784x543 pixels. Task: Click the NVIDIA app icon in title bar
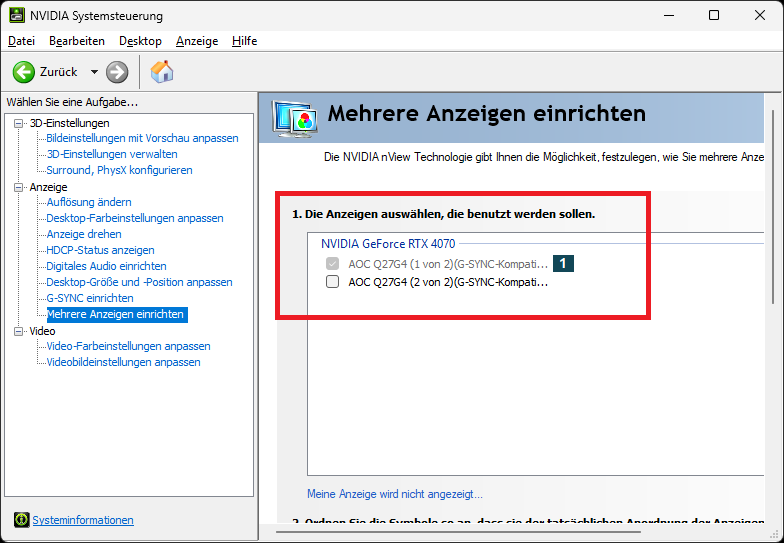(16, 16)
